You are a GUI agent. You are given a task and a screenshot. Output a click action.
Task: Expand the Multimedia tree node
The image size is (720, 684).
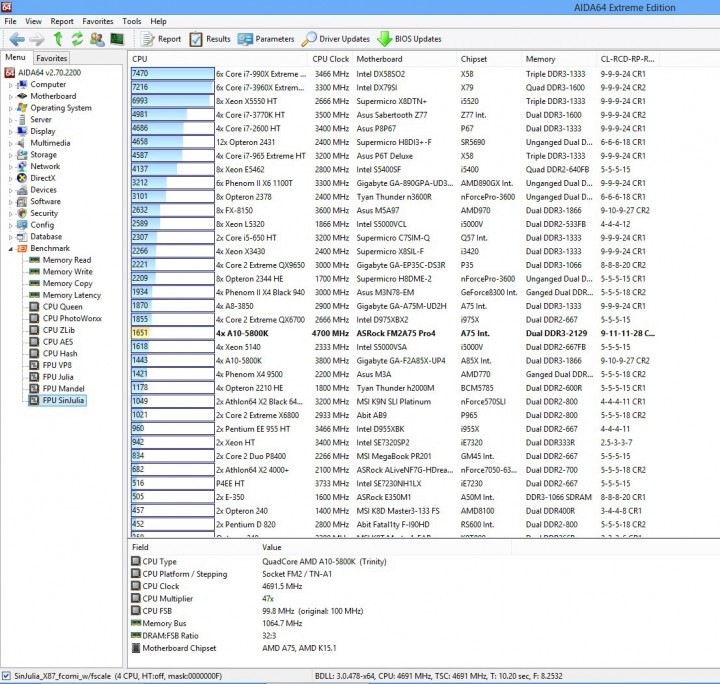[x=11, y=143]
